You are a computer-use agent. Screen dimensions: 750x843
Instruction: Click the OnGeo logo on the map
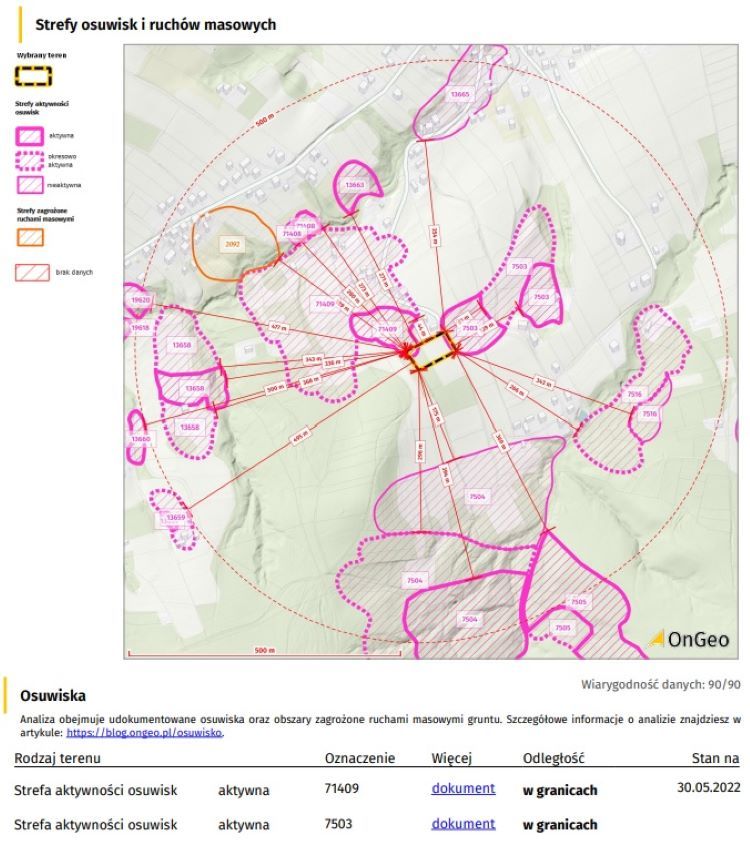(689, 639)
